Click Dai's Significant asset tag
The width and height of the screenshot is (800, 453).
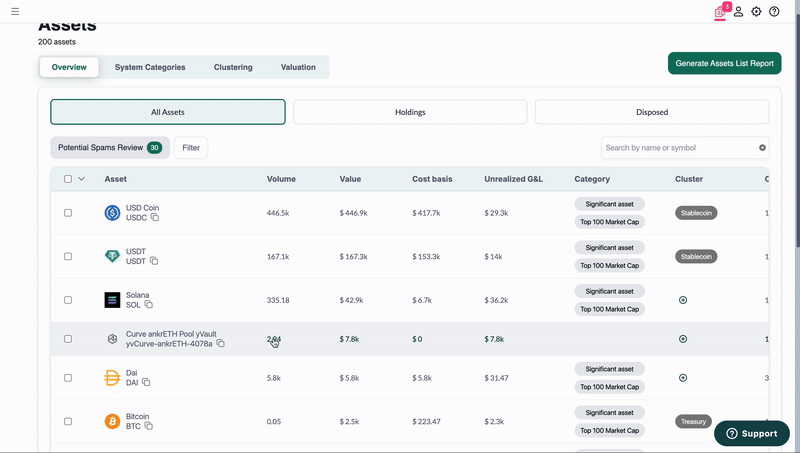coord(610,369)
